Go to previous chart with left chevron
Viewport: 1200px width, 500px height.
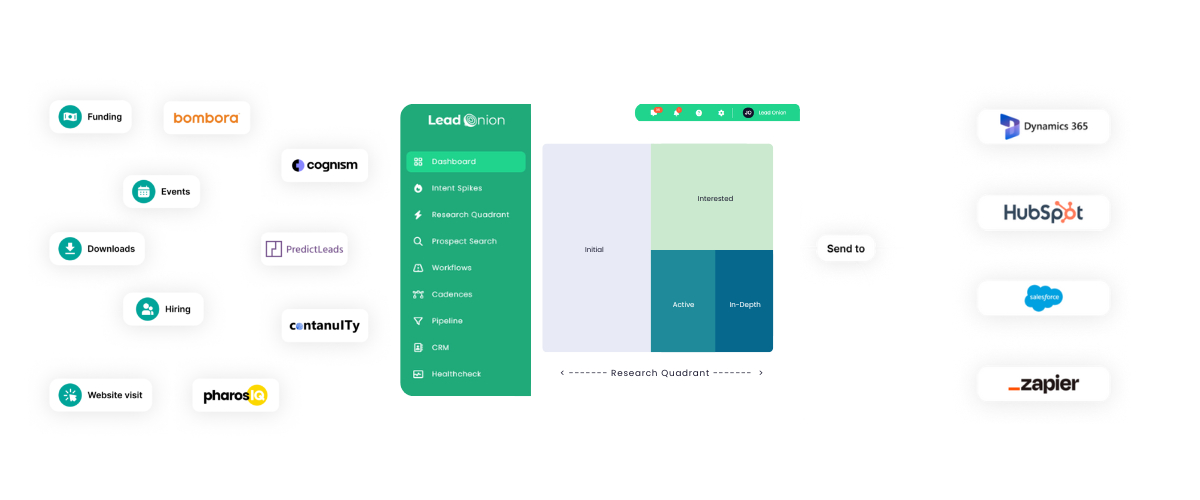[562, 373]
